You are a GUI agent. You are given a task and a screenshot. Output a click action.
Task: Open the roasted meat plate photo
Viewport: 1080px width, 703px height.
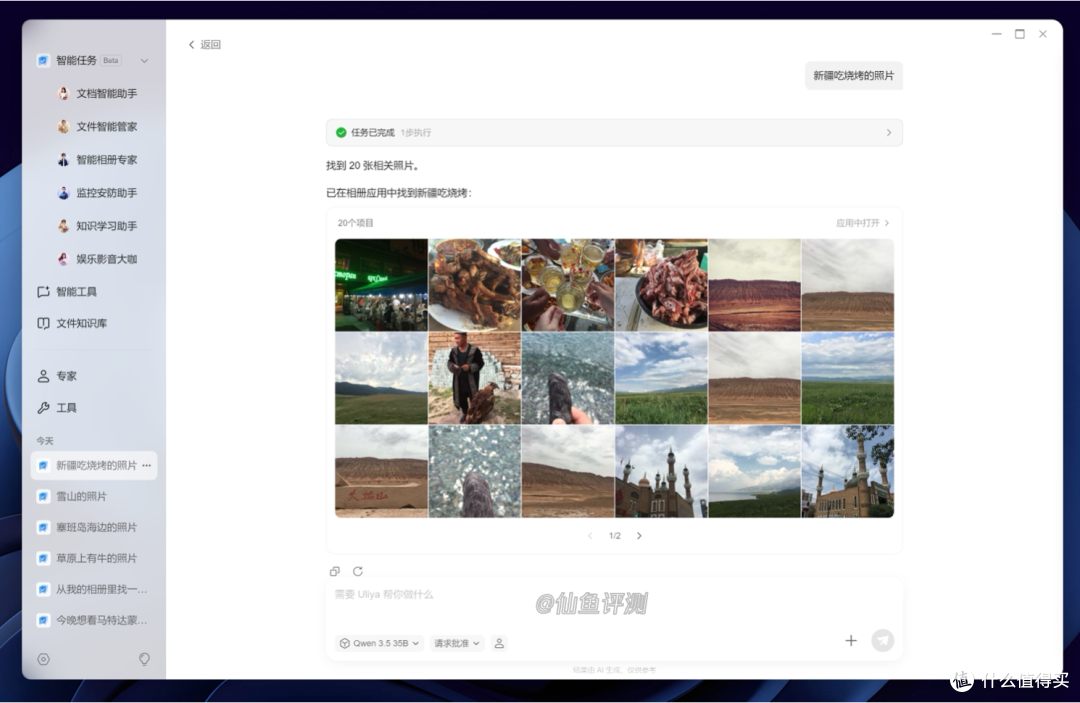[x=475, y=285]
